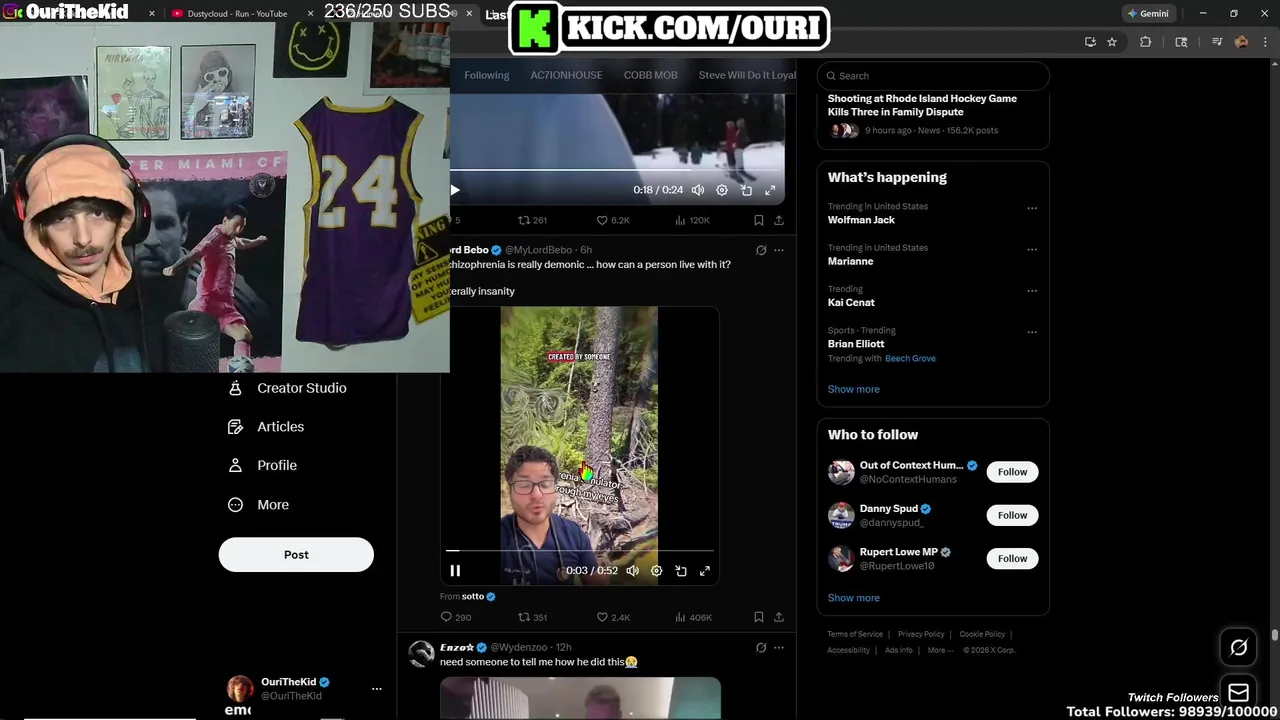This screenshot has height=720, width=1280.
Task: Bookmark the top video tweet
Action: tap(759, 220)
